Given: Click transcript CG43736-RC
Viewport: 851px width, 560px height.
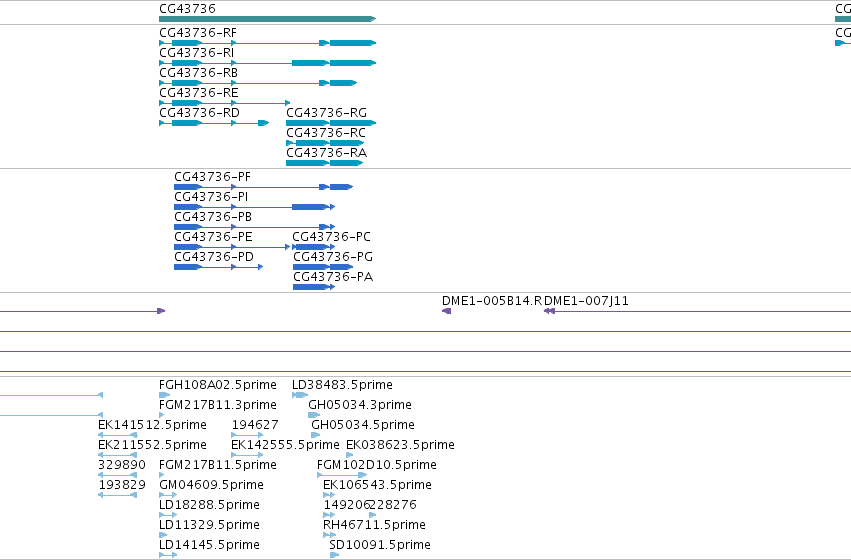Looking at the screenshot, I should point(325,143).
